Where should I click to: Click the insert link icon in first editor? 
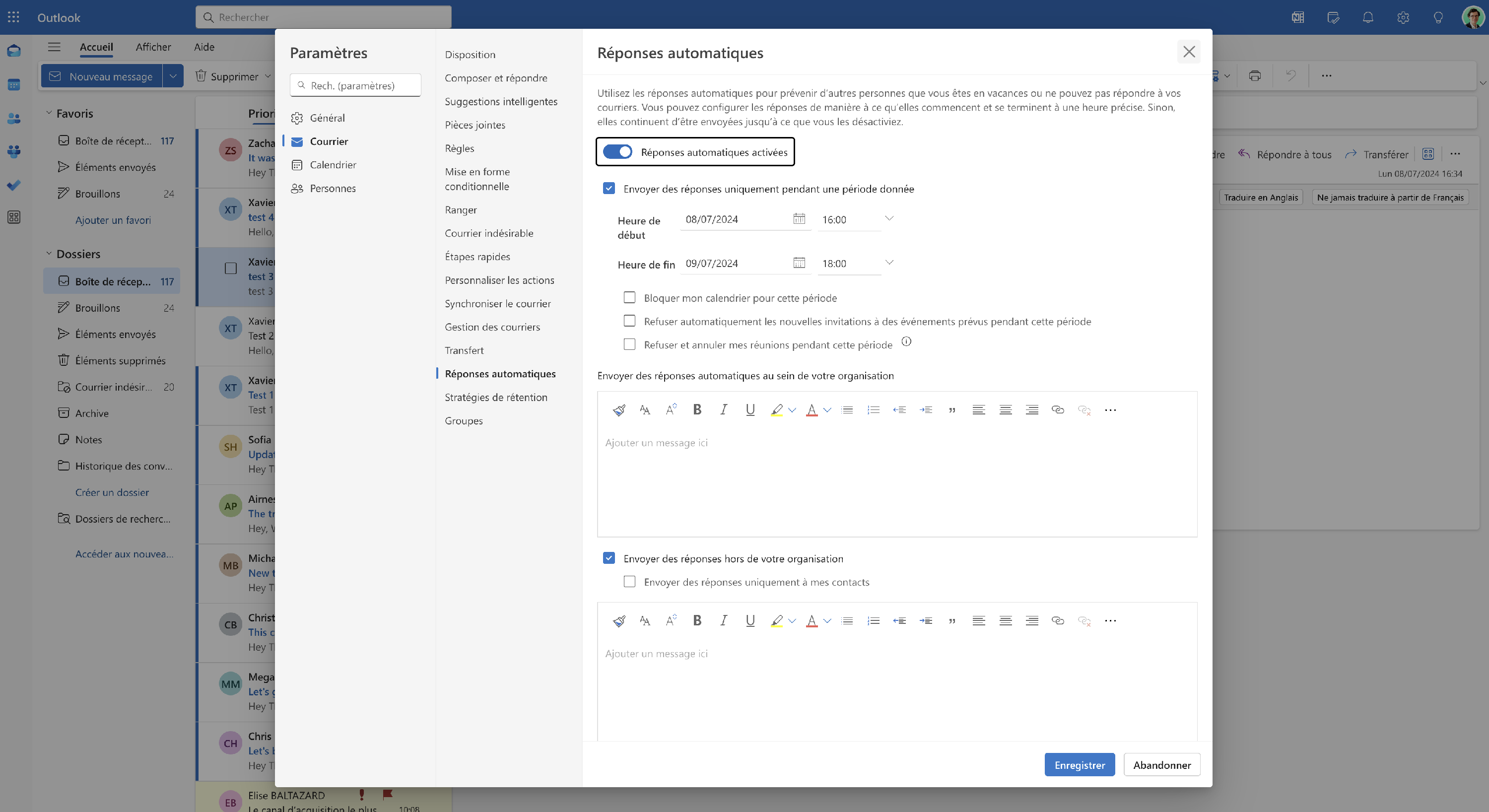coord(1057,410)
